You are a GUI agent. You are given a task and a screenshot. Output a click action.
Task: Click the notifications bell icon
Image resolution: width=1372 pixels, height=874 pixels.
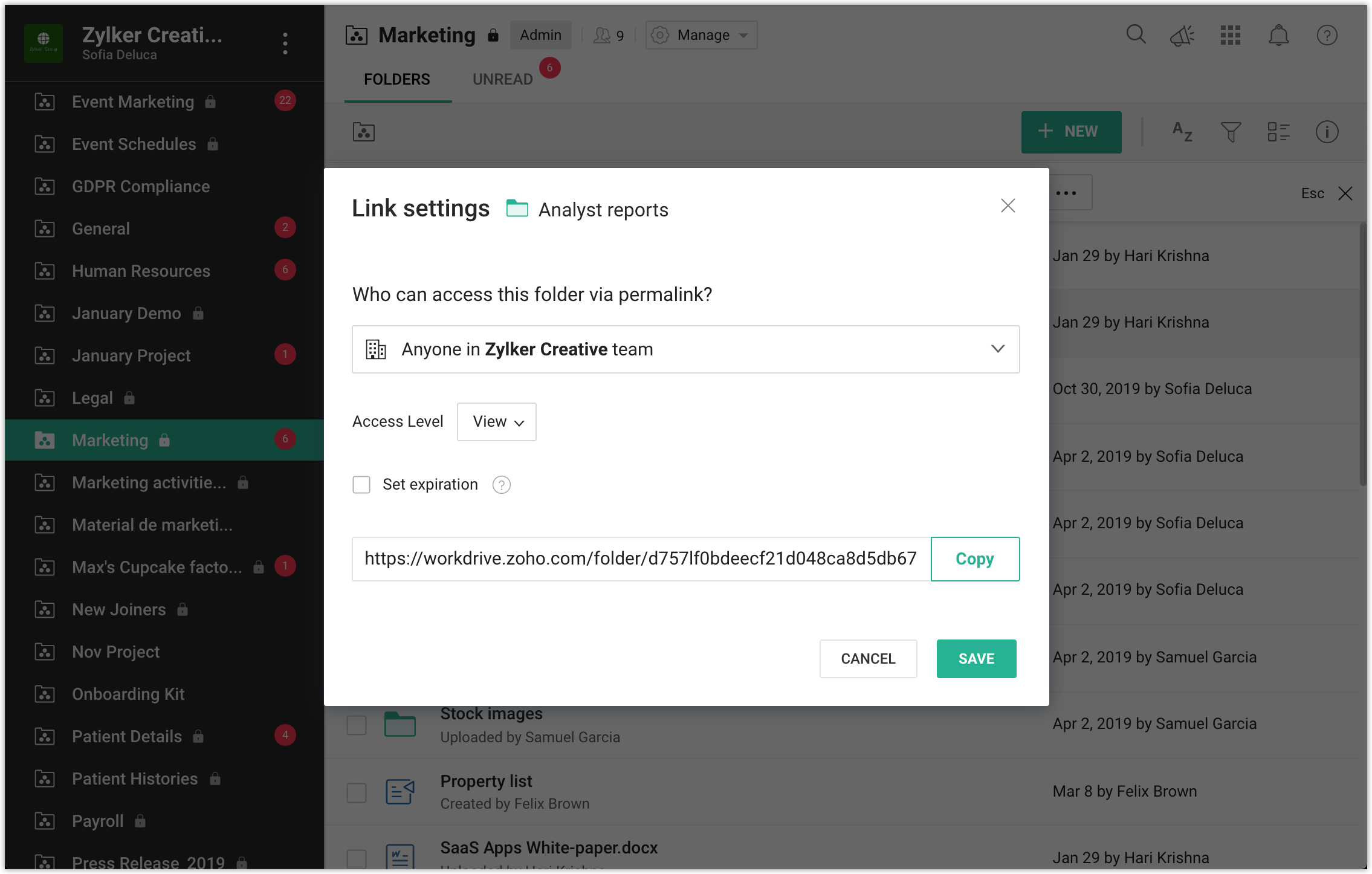1278,35
